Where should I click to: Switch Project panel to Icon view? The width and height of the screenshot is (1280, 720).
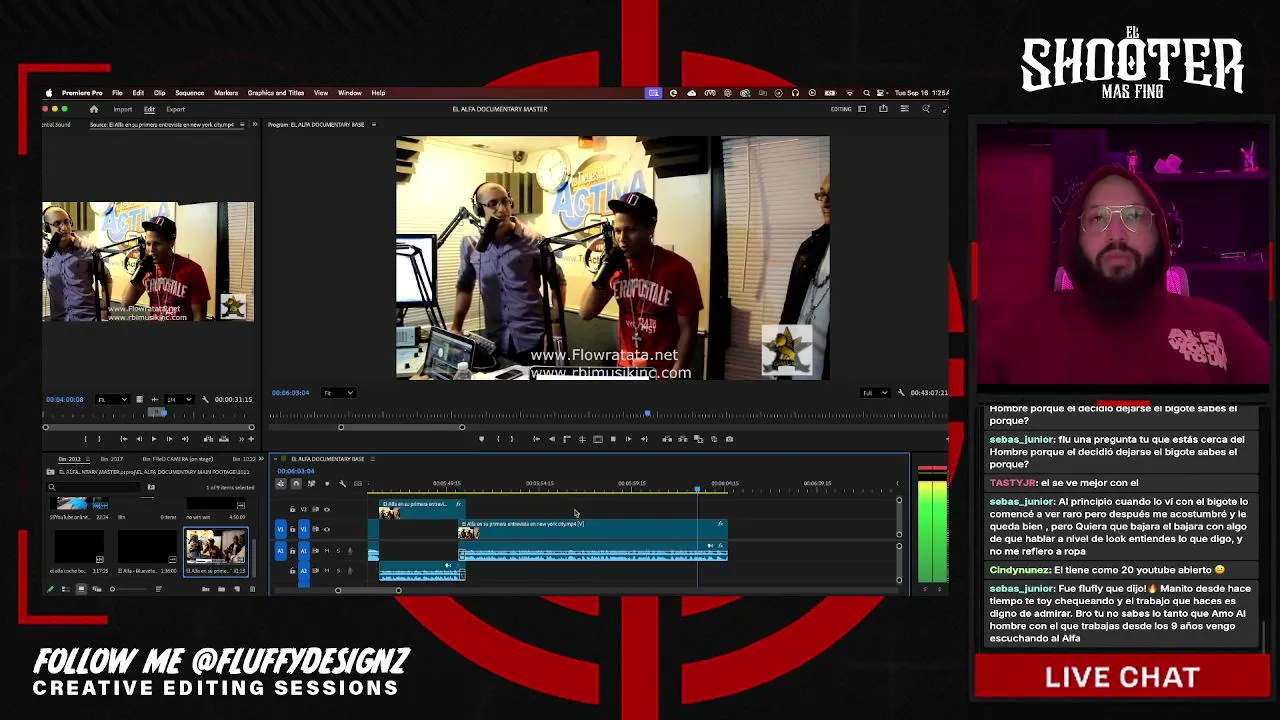tap(81, 589)
